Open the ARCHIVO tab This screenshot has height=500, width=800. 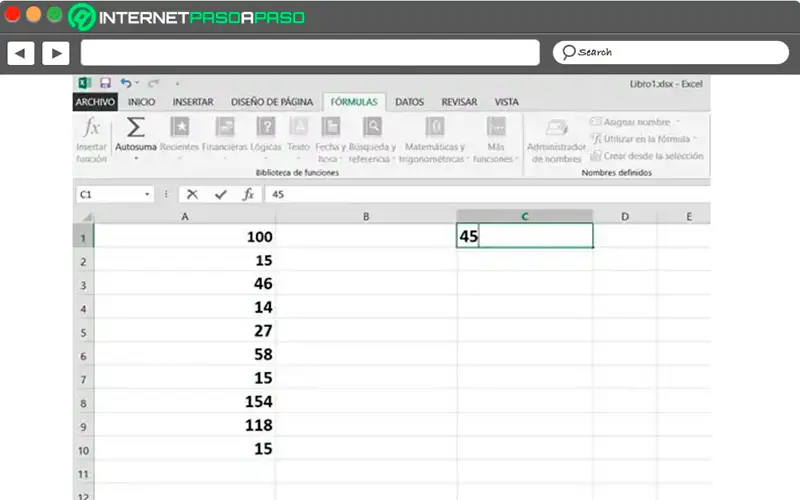click(95, 102)
